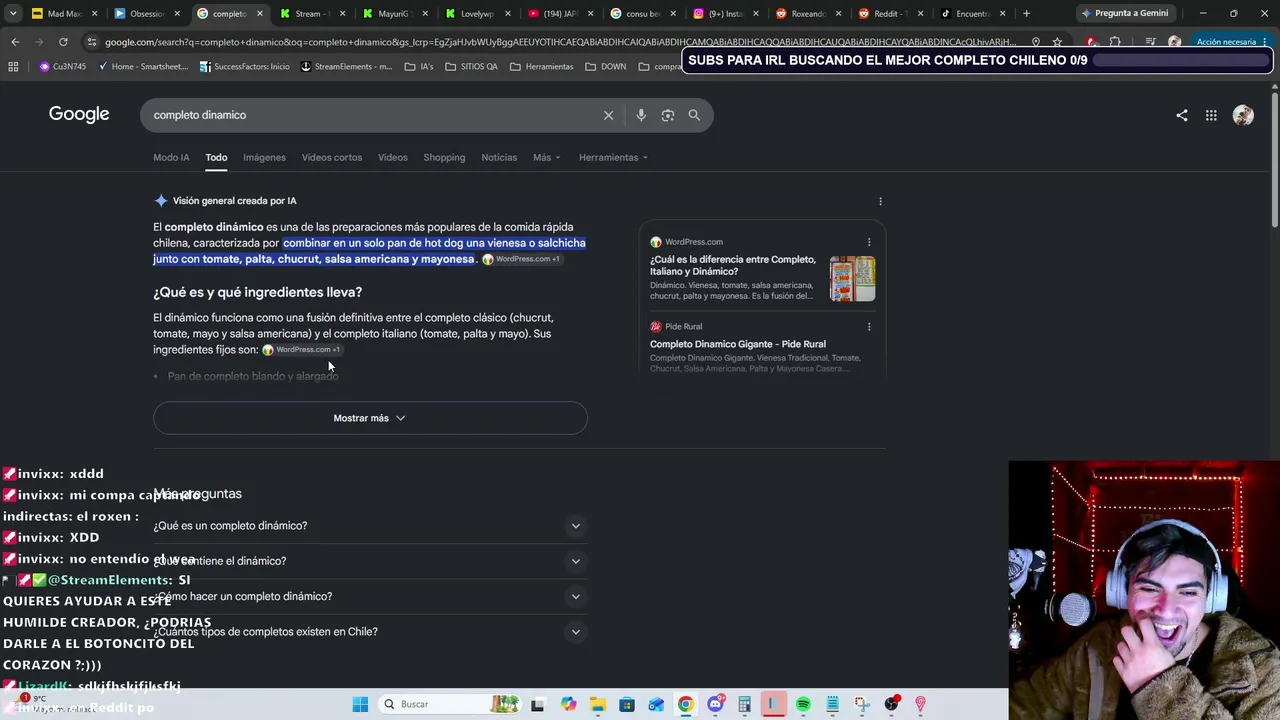The width and height of the screenshot is (1280, 720).
Task: Select the Noticias search tab
Action: (x=499, y=157)
